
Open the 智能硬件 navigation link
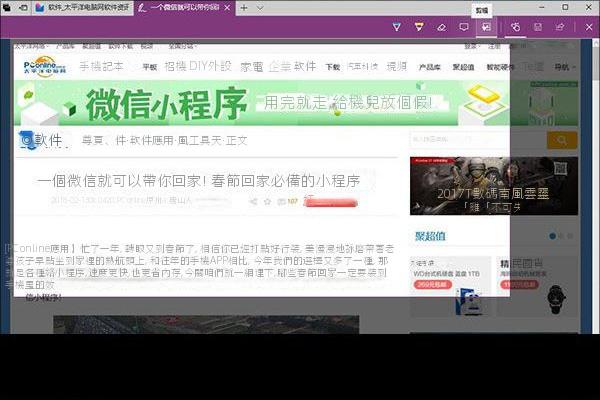tap(500, 67)
